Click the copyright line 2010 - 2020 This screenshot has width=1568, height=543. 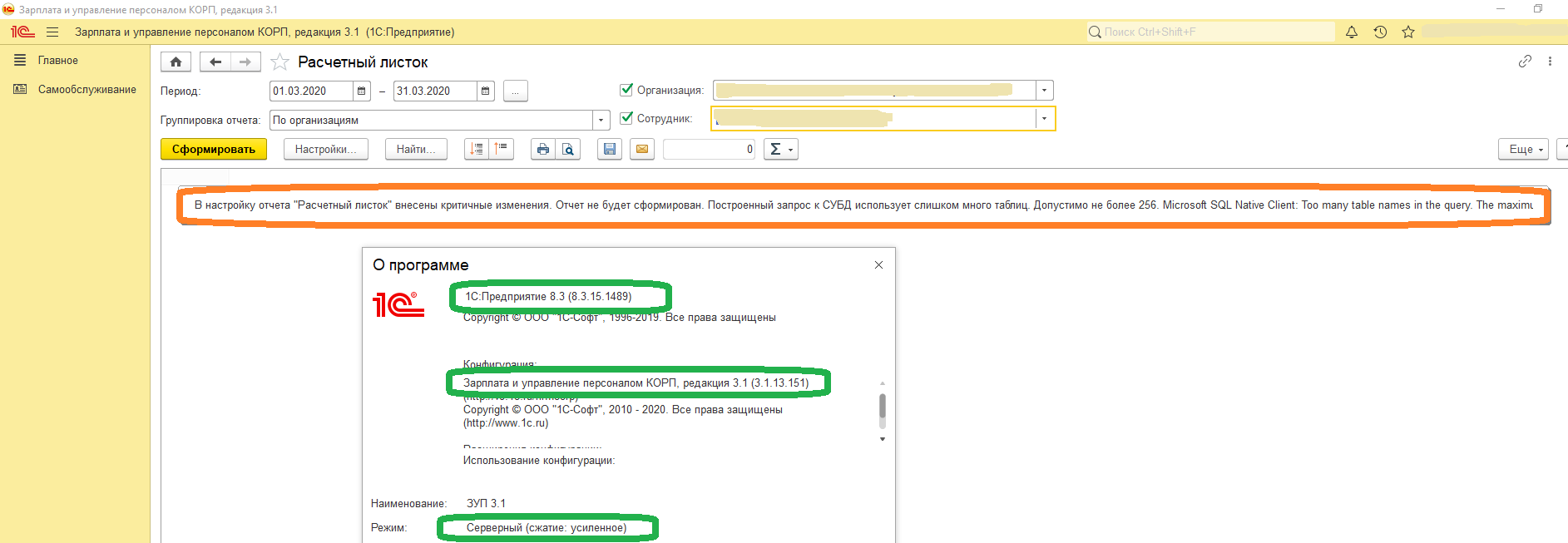(623, 410)
